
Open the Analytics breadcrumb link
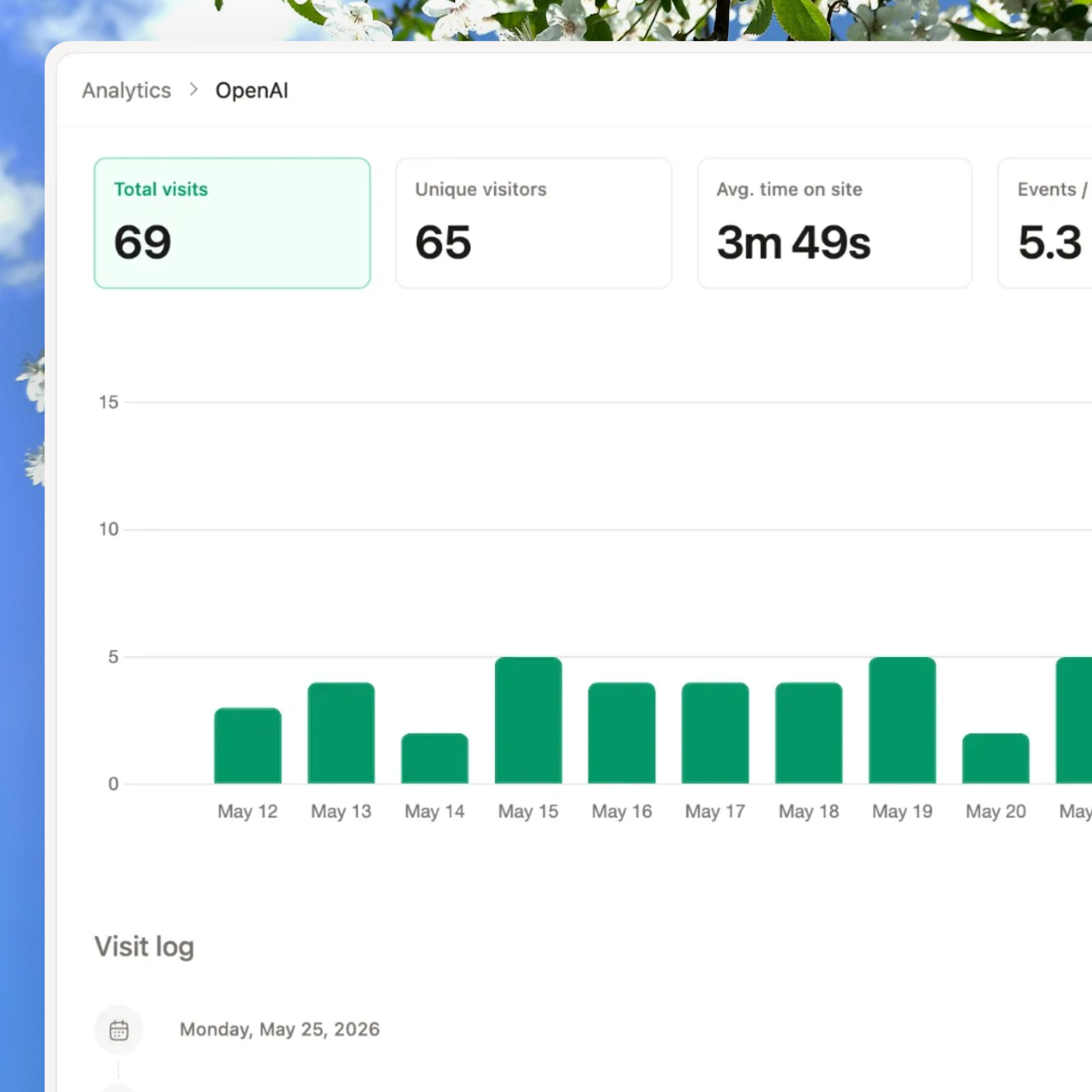(x=126, y=90)
